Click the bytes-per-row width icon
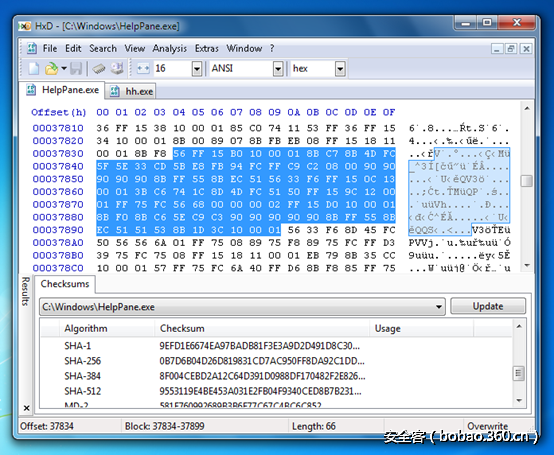 point(143,68)
